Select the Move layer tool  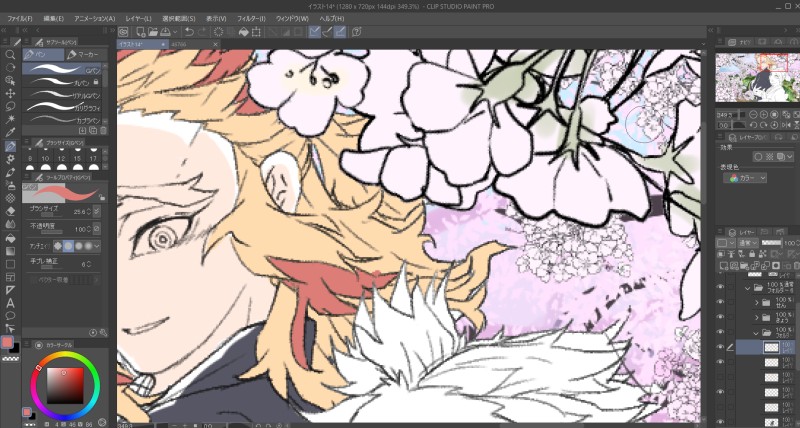pyautogui.click(x=10, y=93)
